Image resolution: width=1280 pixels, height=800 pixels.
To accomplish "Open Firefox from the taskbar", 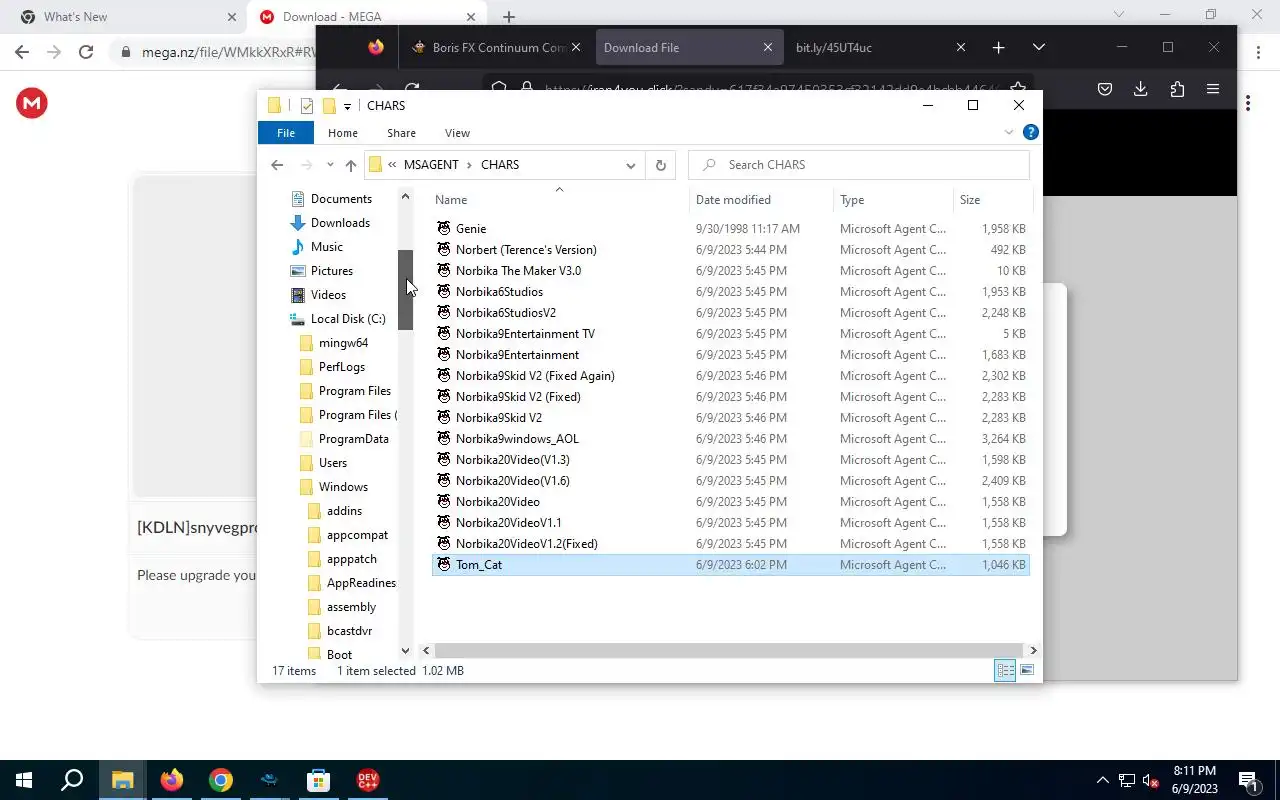I will point(172,780).
